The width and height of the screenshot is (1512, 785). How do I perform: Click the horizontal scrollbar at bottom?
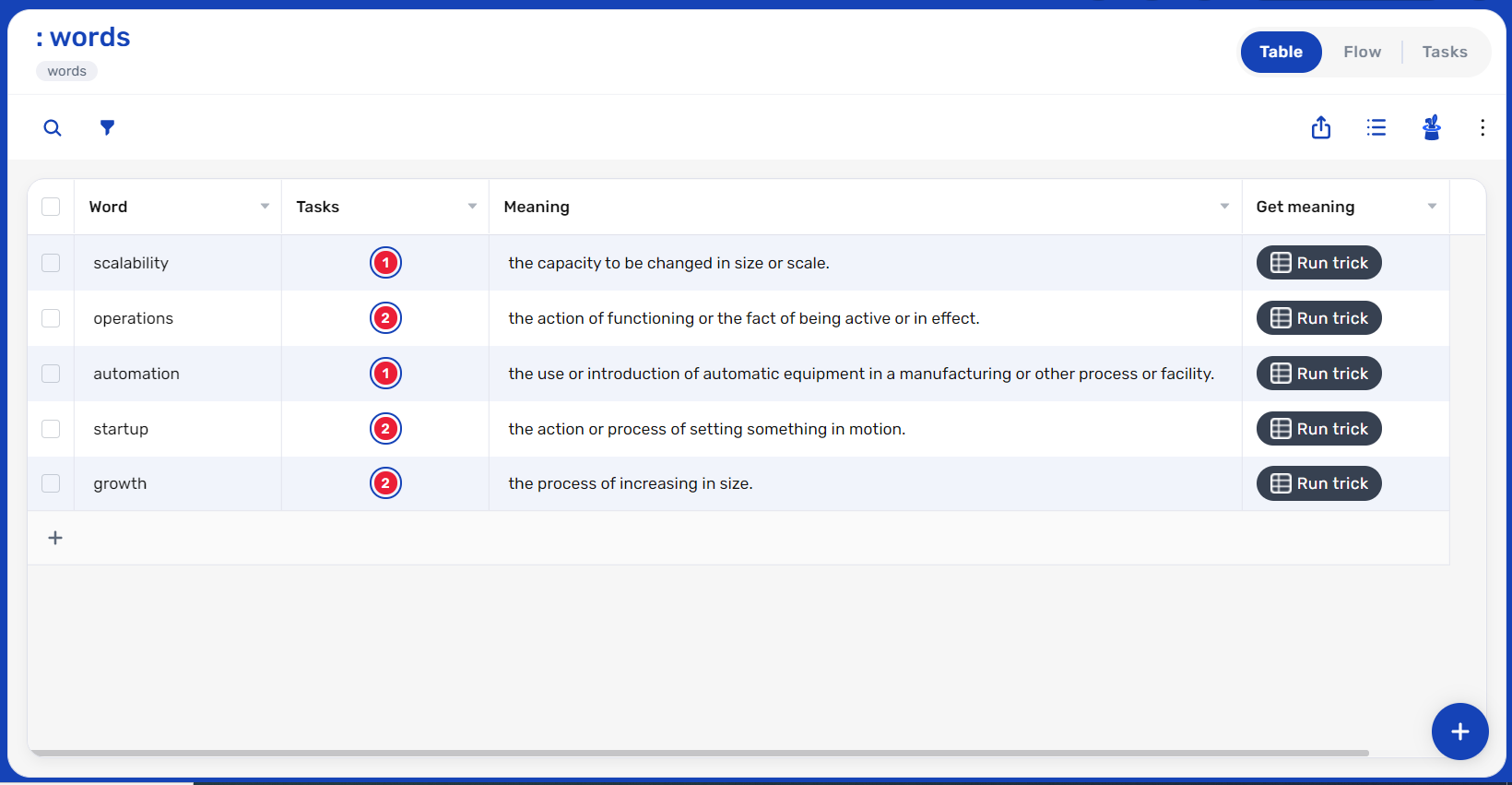pos(701,753)
